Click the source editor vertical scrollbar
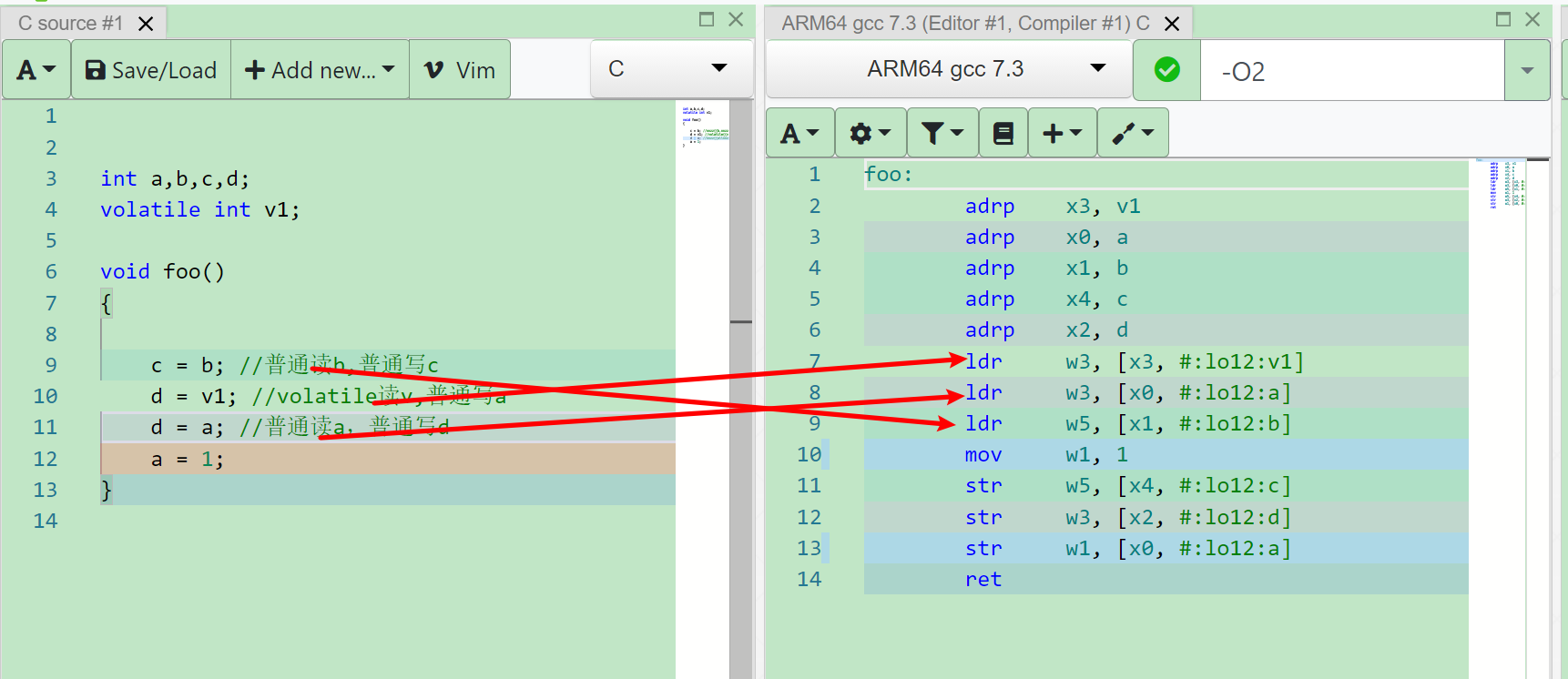The height and width of the screenshot is (679, 1568). (x=742, y=389)
